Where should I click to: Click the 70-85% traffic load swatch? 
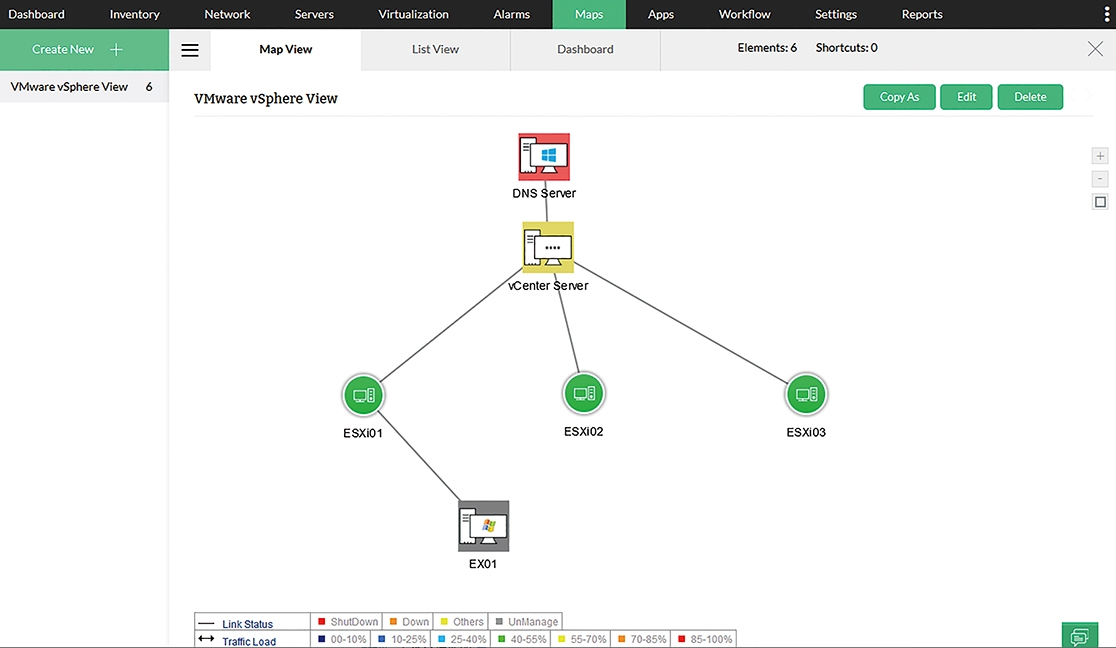pos(621,639)
